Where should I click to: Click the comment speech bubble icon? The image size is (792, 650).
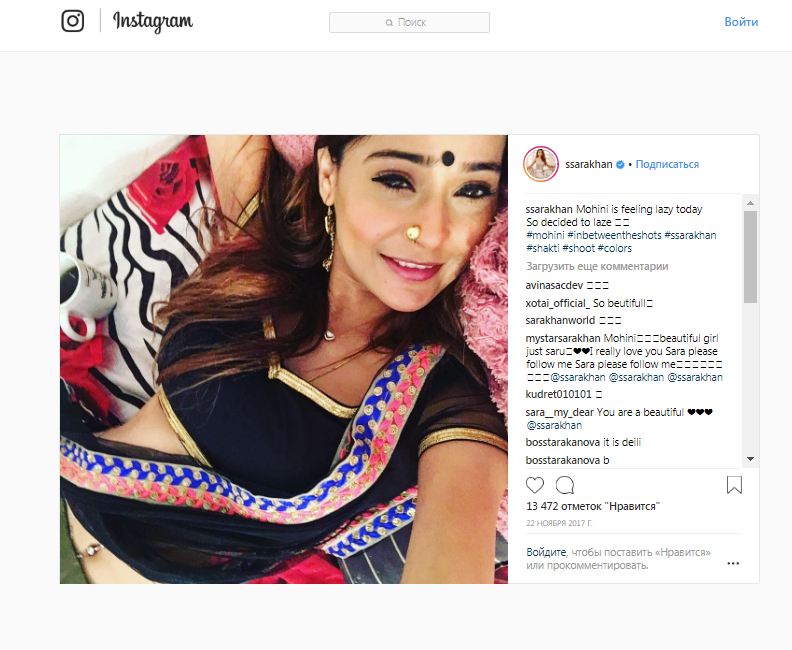tap(565, 485)
